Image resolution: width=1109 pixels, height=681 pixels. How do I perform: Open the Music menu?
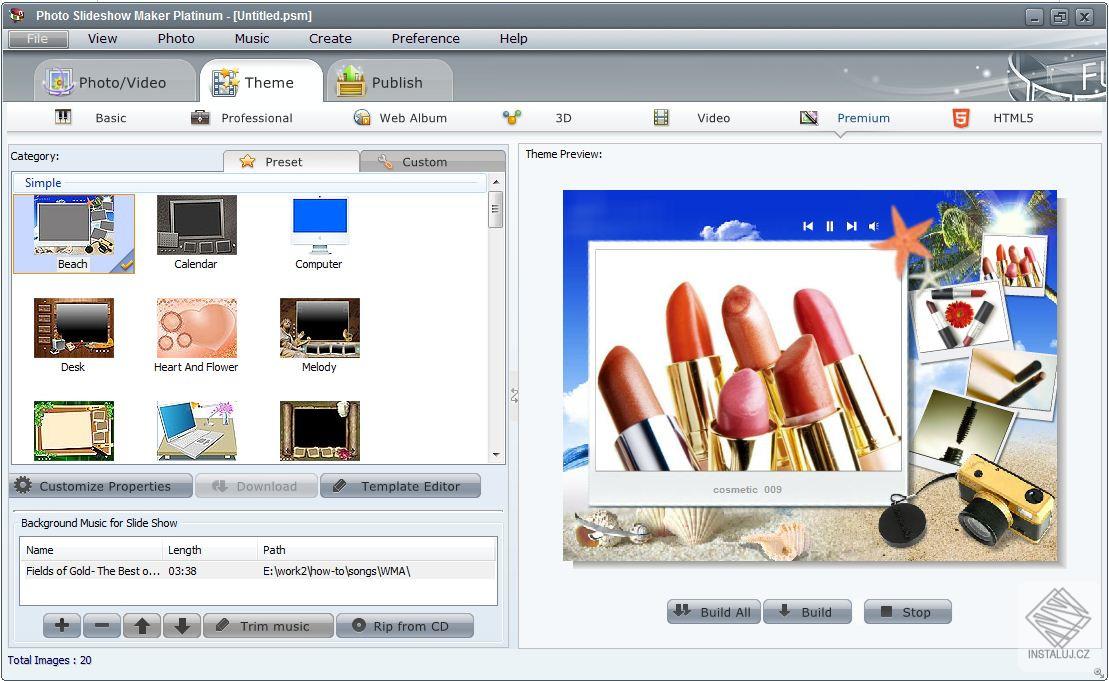(251, 38)
